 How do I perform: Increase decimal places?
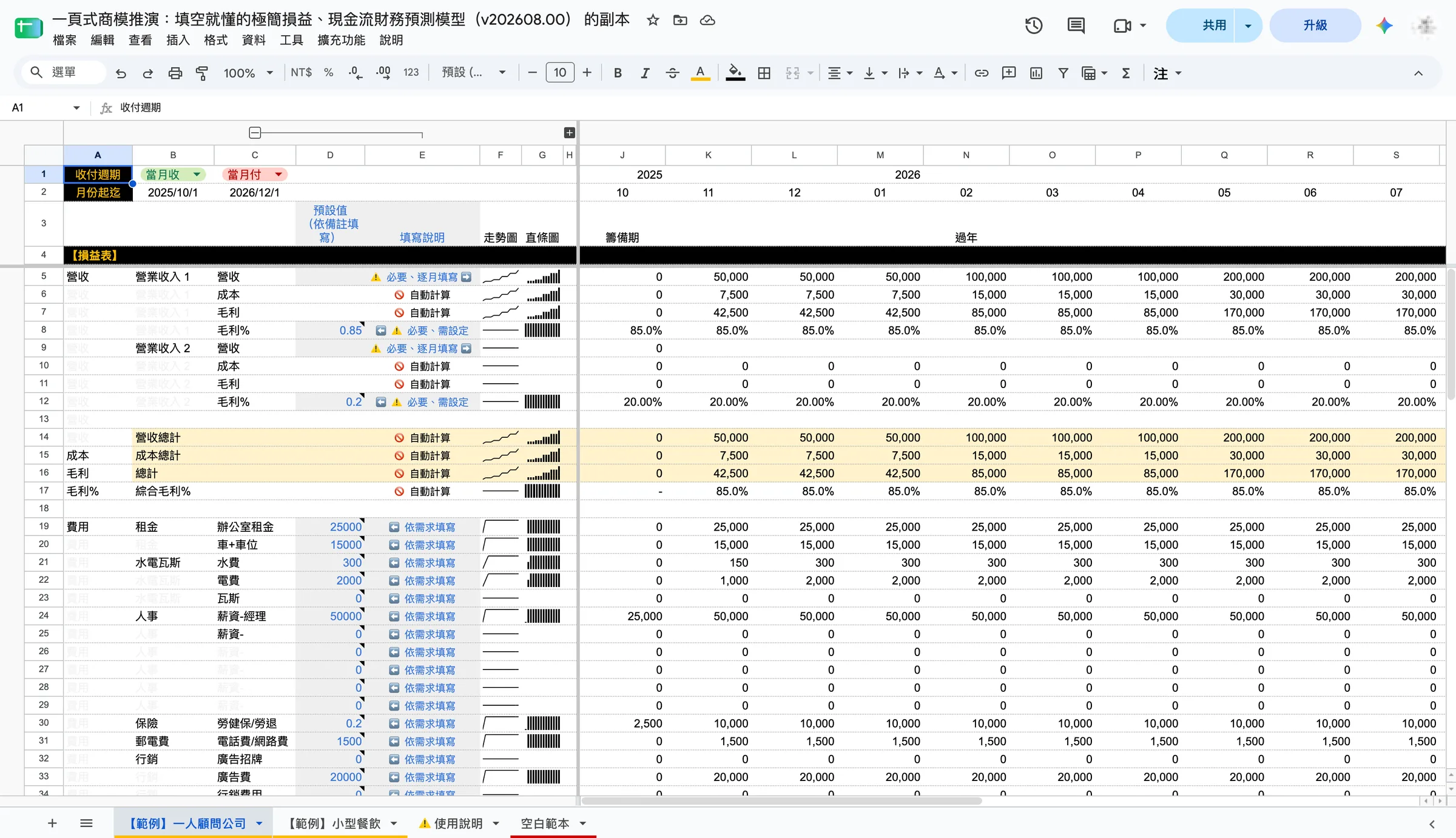[x=383, y=73]
